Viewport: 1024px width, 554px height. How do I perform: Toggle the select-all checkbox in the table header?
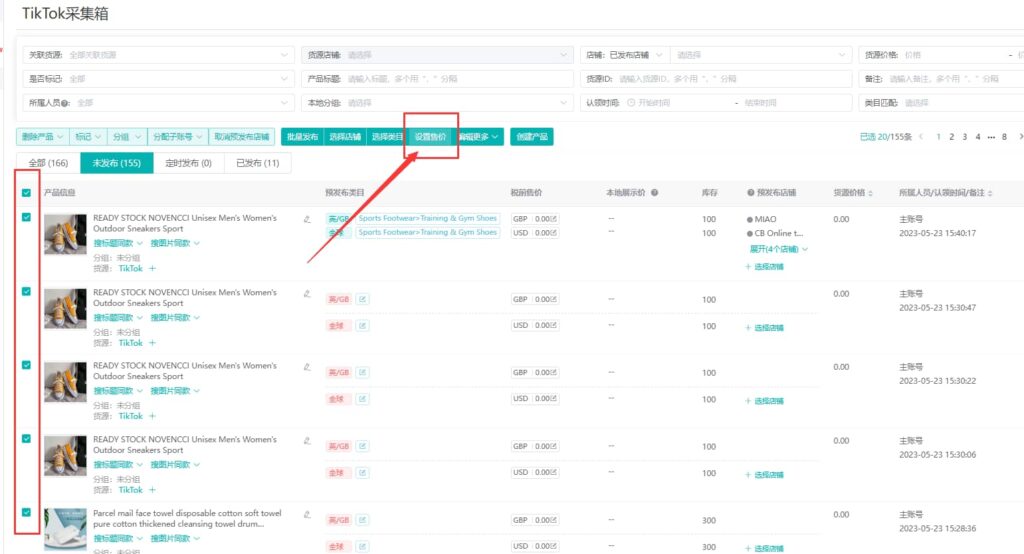[26, 193]
